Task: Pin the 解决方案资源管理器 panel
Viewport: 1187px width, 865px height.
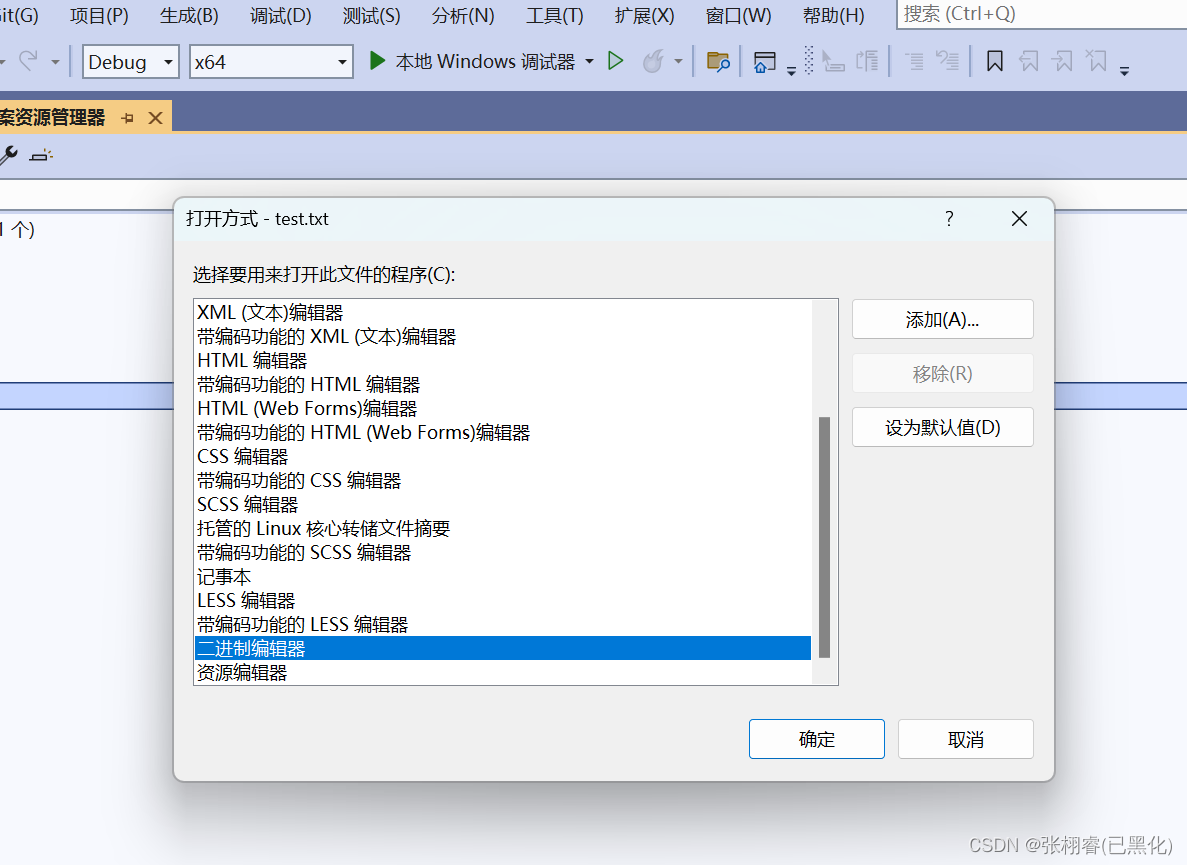Action: (128, 116)
